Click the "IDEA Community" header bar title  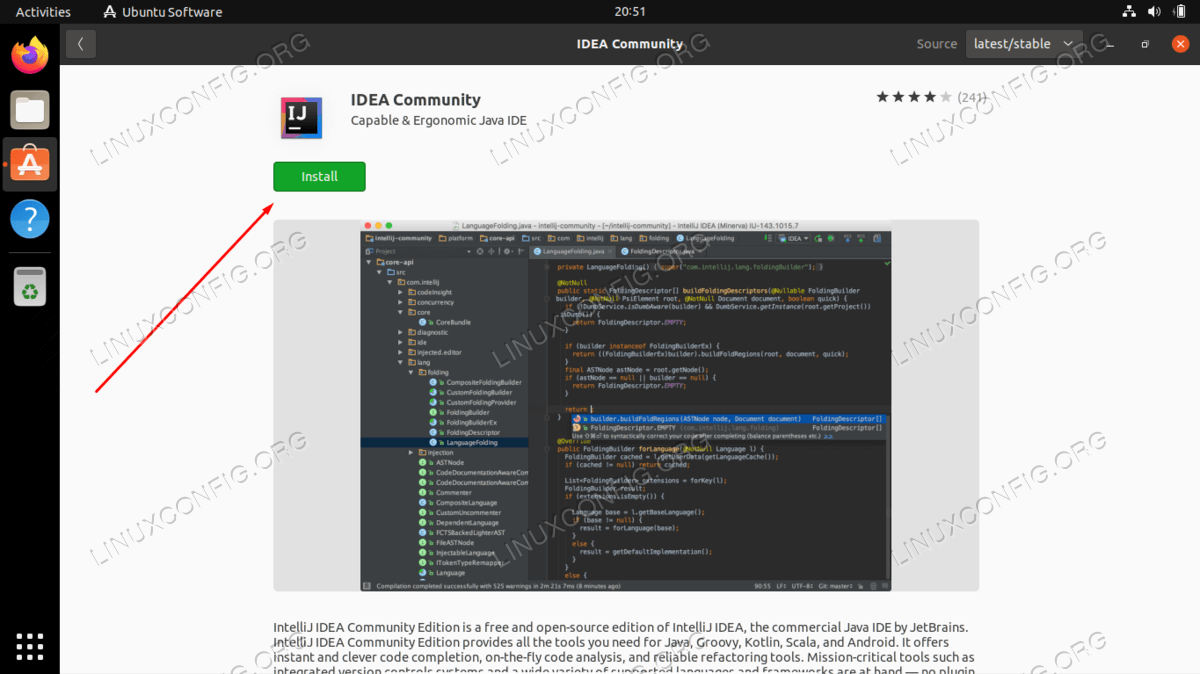click(630, 44)
